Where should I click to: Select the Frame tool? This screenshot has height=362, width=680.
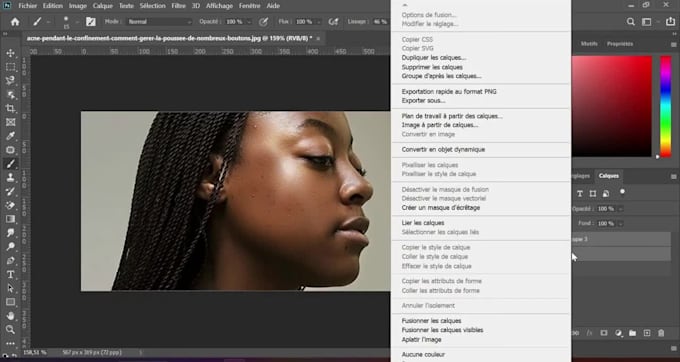pyautogui.click(x=10, y=122)
